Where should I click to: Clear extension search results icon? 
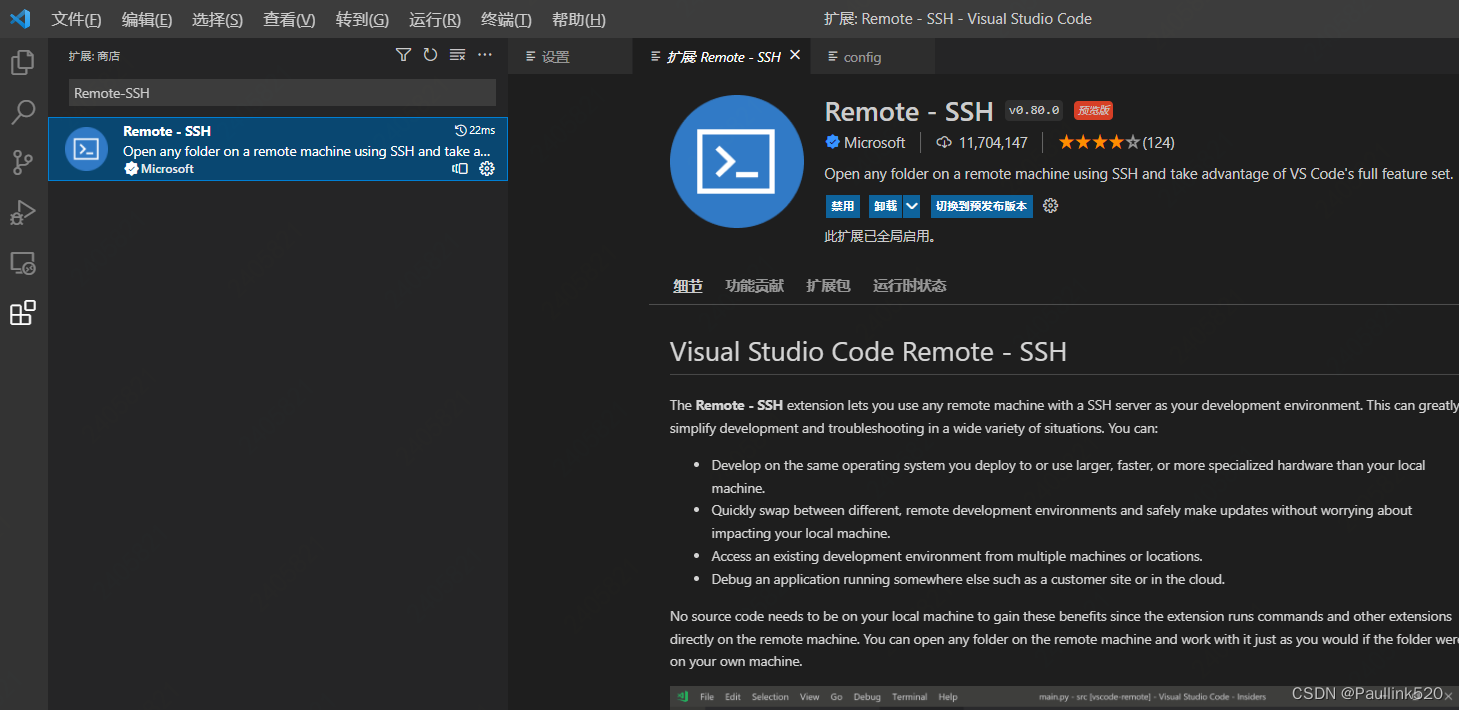click(x=457, y=55)
